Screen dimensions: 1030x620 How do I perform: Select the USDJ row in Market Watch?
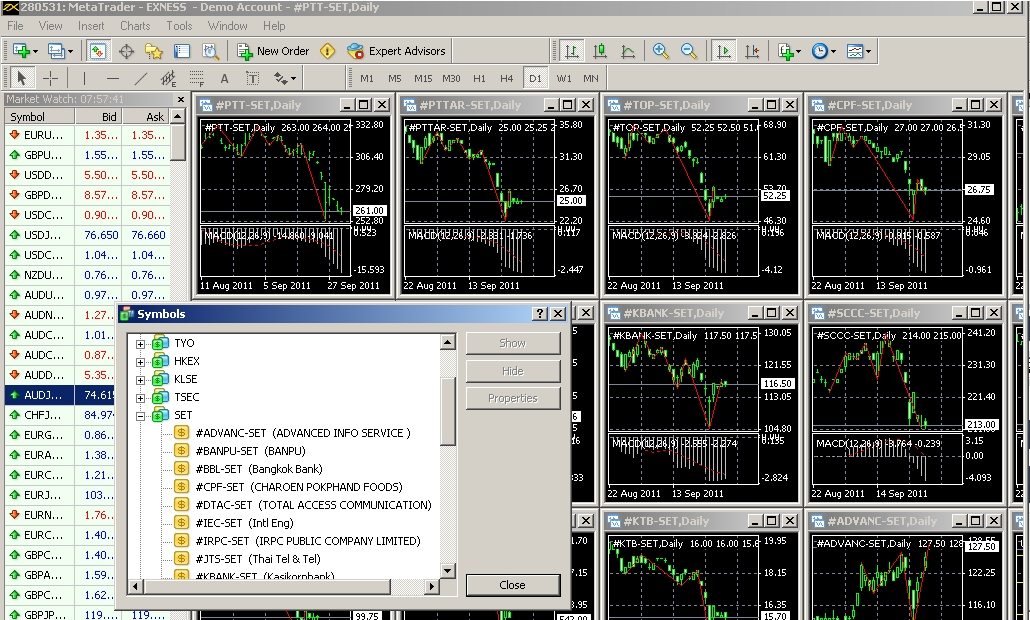coord(87,235)
